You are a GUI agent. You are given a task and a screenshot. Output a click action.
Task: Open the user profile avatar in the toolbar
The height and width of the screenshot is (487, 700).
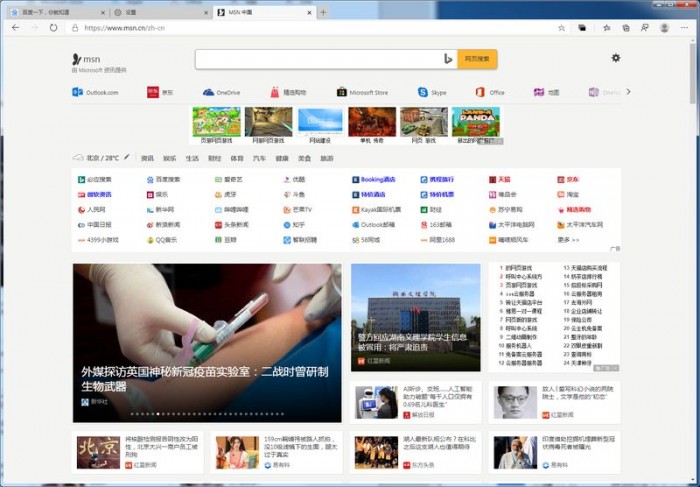[664, 28]
